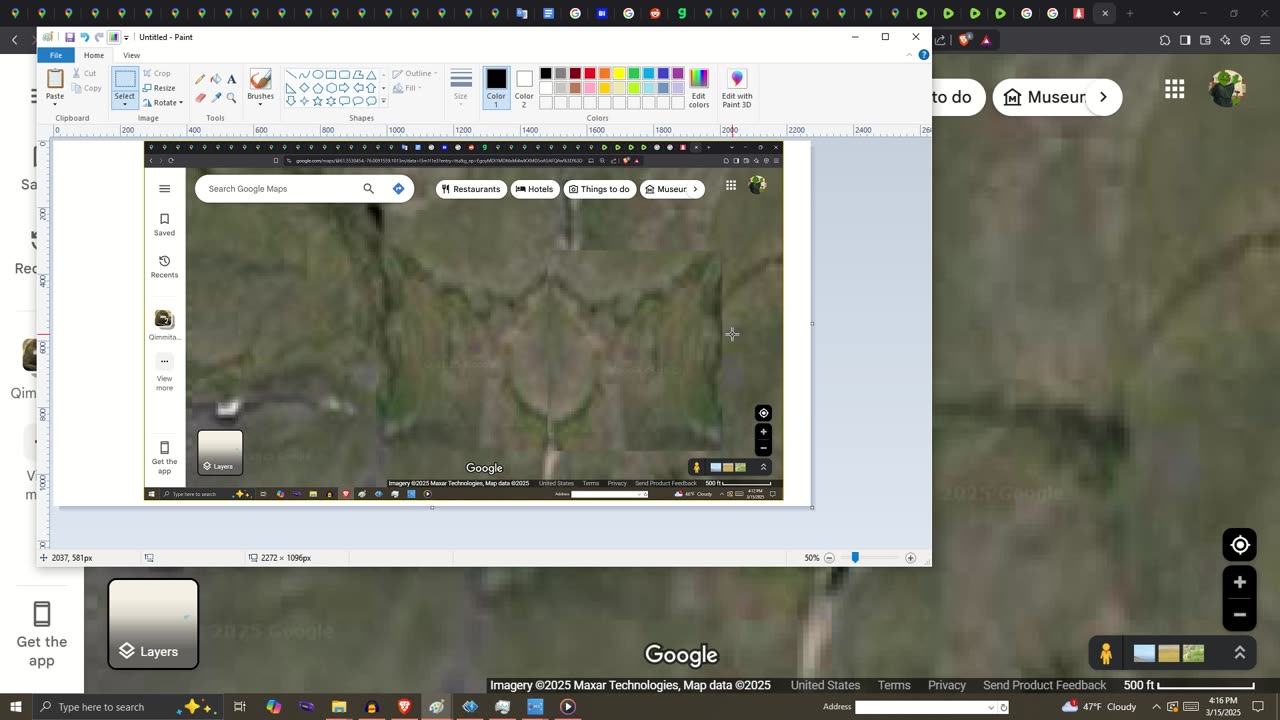Open the Edit colors dialog
1280x720 pixels.
(699, 89)
